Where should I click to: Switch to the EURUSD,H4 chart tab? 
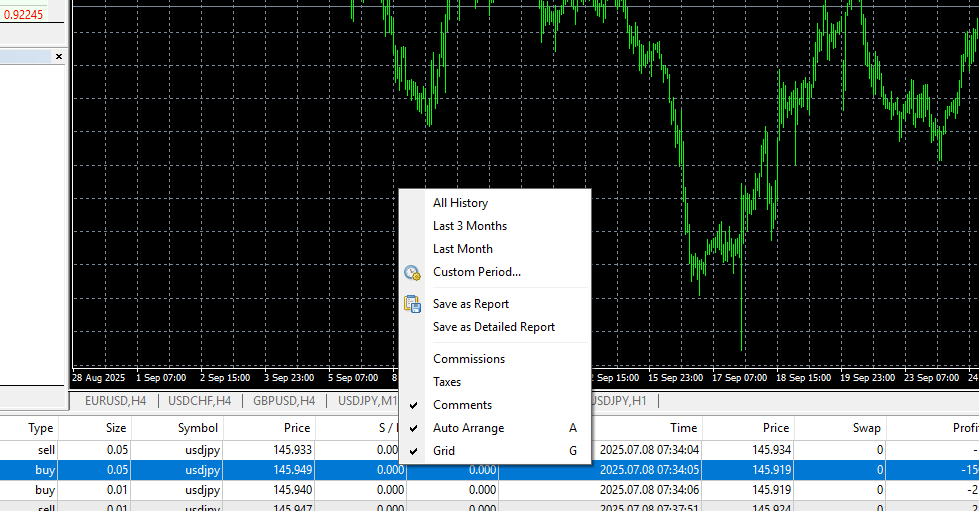point(115,401)
